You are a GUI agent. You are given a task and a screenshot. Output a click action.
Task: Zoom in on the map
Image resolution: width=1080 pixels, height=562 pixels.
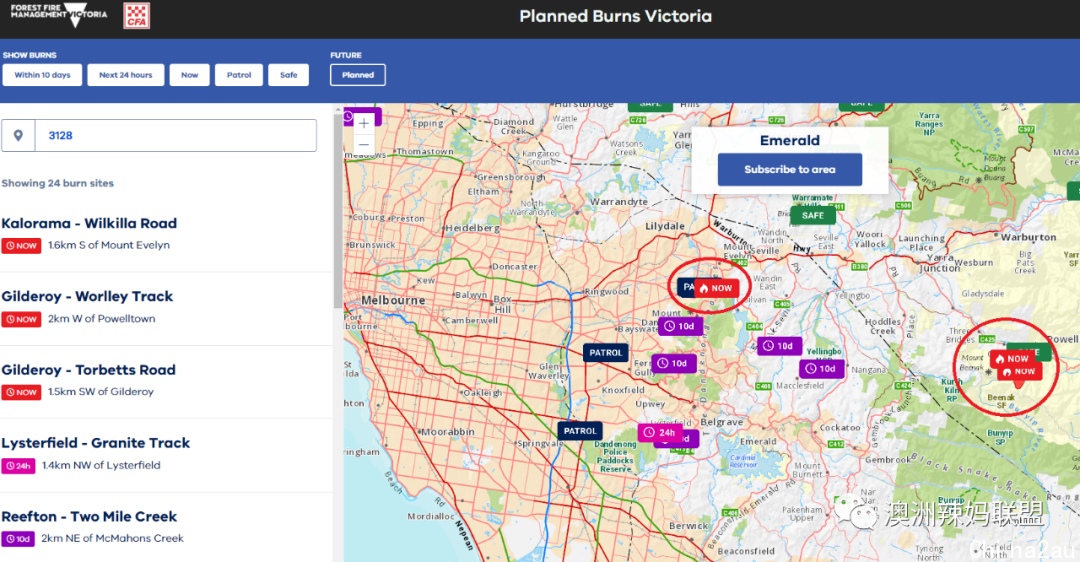coord(364,123)
